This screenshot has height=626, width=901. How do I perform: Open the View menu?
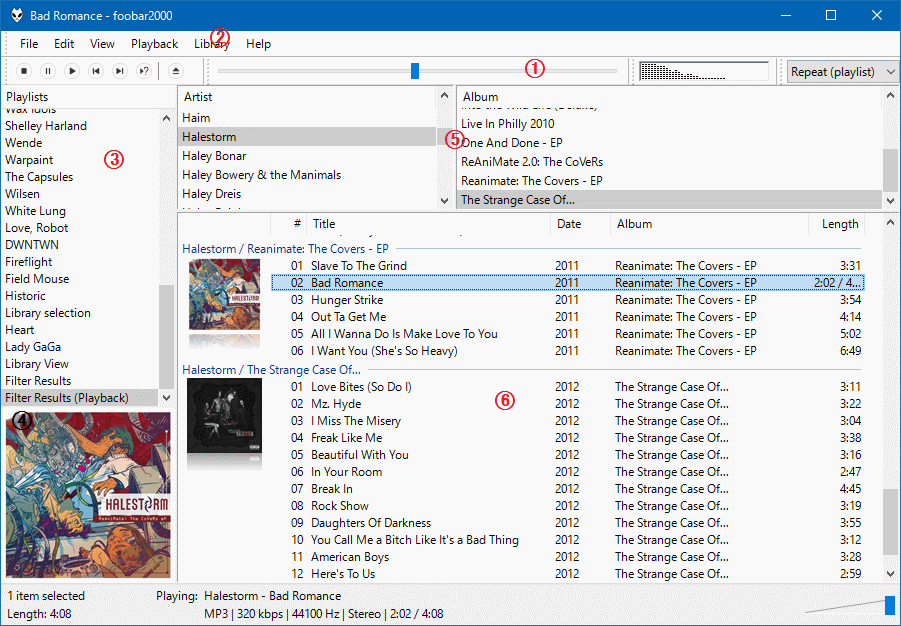pos(102,44)
